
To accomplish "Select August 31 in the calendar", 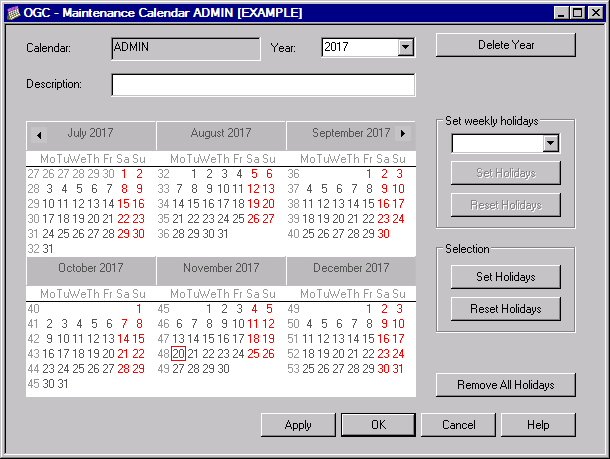I will (223, 234).
